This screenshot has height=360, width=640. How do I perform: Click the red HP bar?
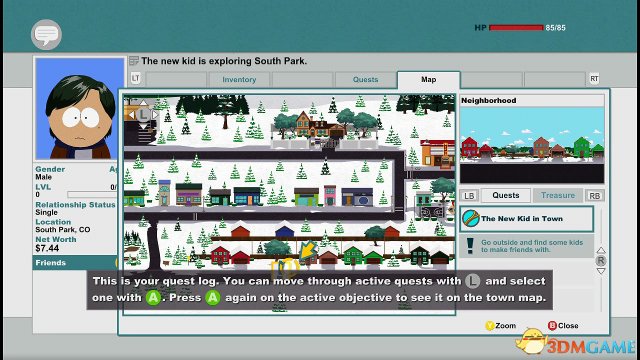[x=516, y=28]
